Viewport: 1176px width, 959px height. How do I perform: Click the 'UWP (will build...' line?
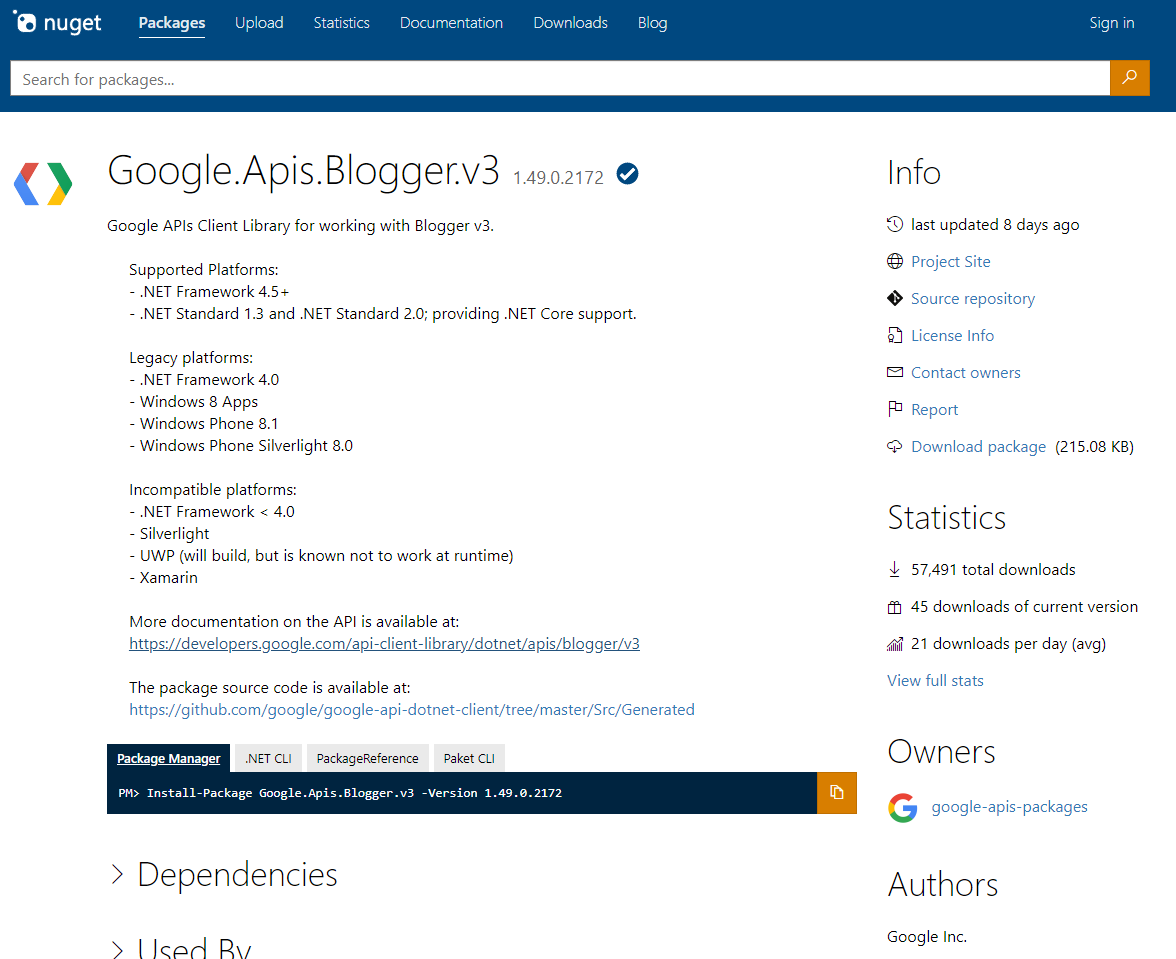[321, 556]
